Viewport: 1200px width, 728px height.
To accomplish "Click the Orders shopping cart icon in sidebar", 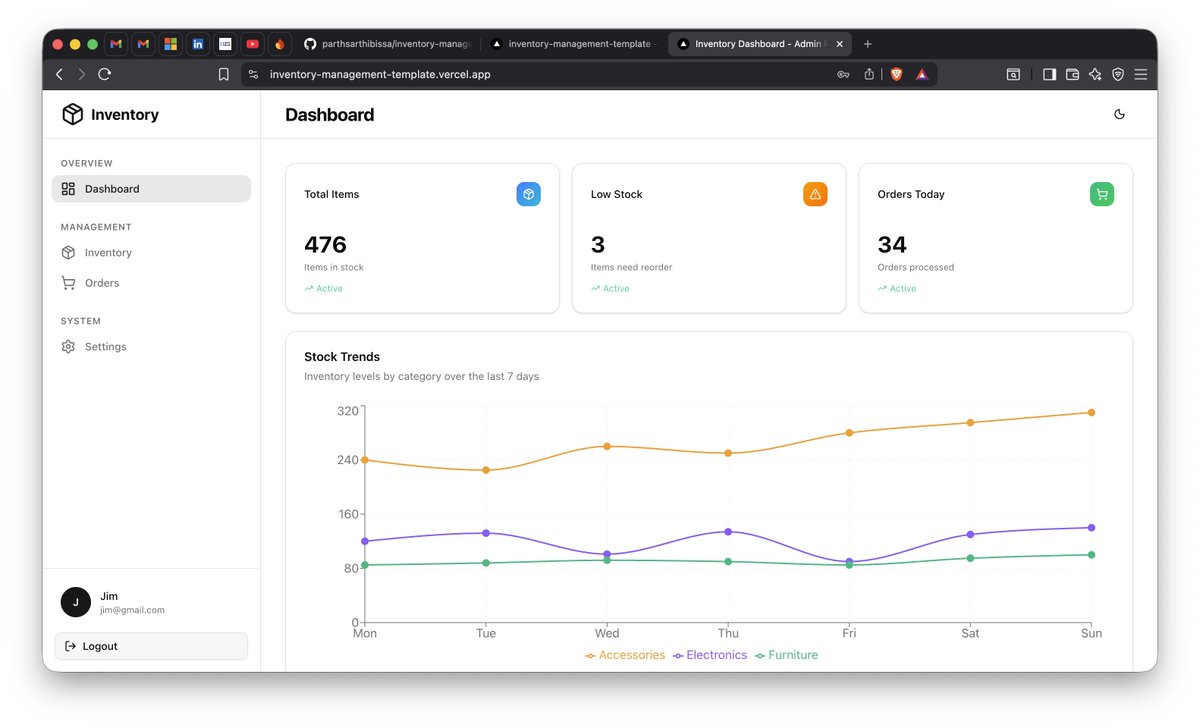I will click(x=67, y=283).
